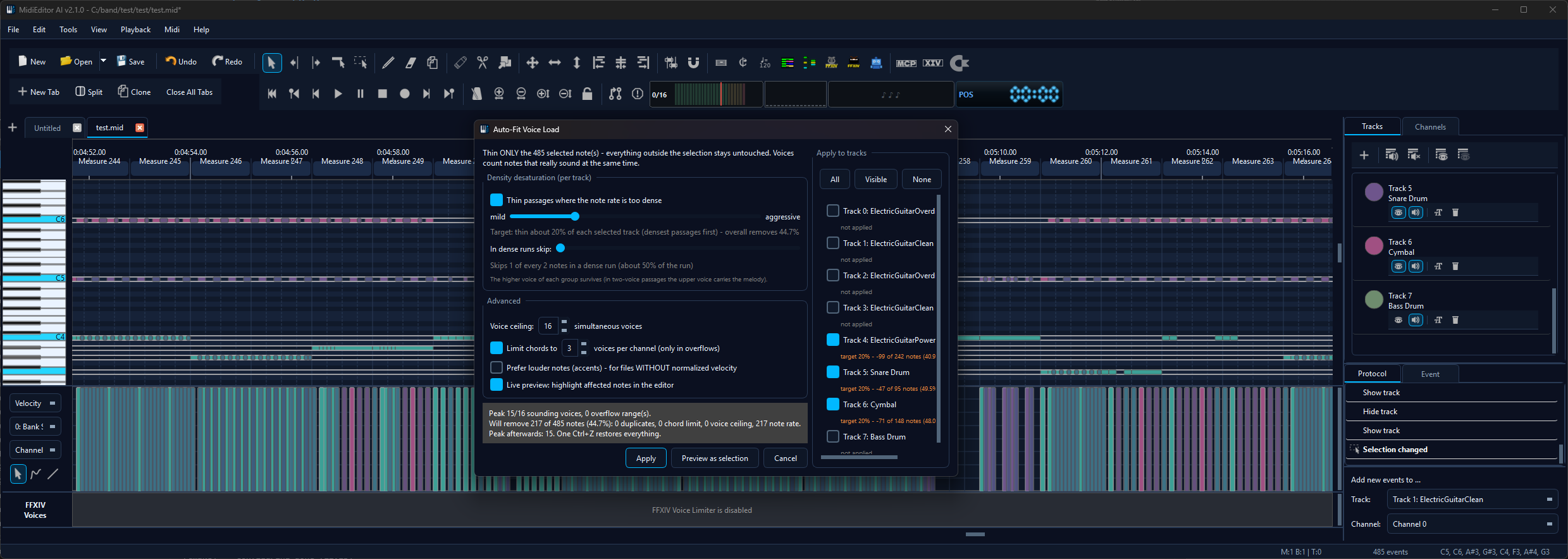The width and height of the screenshot is (1568, 559).
Task: Select the move horizontally tool
Action: (x=555, y=62)
